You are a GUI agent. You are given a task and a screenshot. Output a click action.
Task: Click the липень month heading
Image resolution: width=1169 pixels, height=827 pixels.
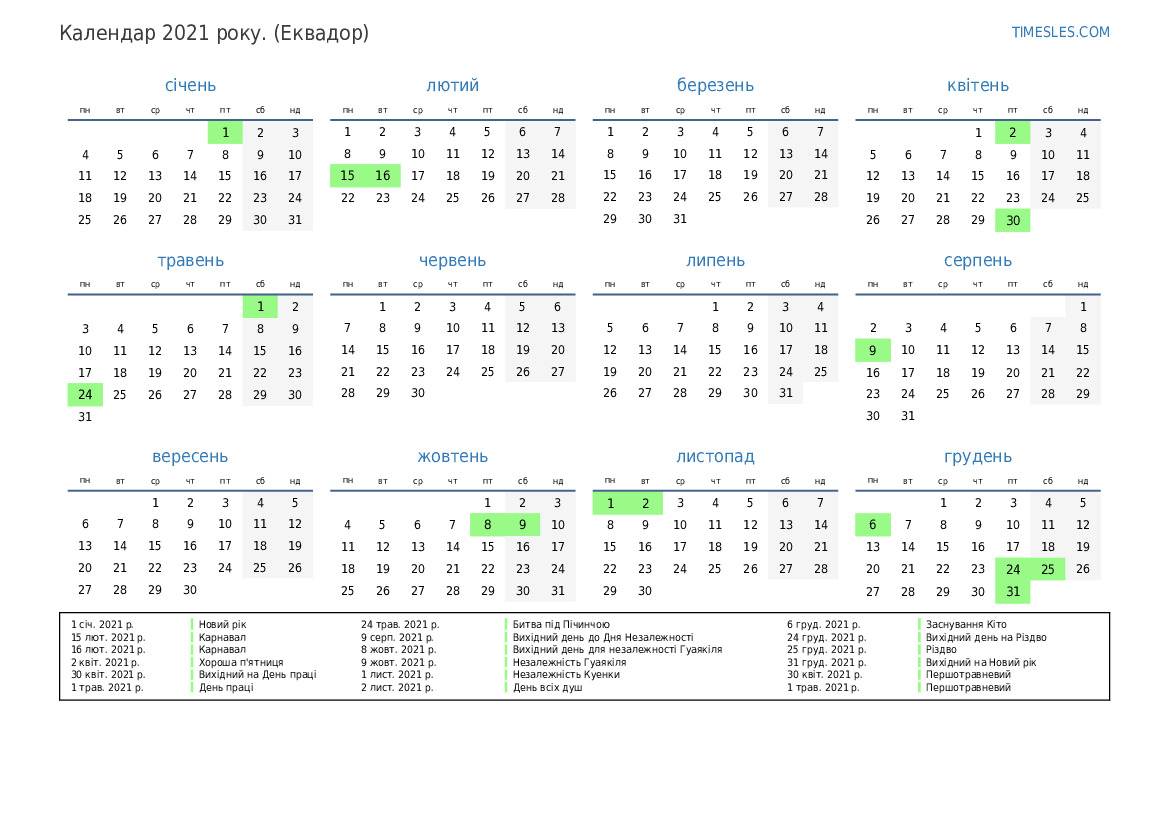tap(715, 261)
